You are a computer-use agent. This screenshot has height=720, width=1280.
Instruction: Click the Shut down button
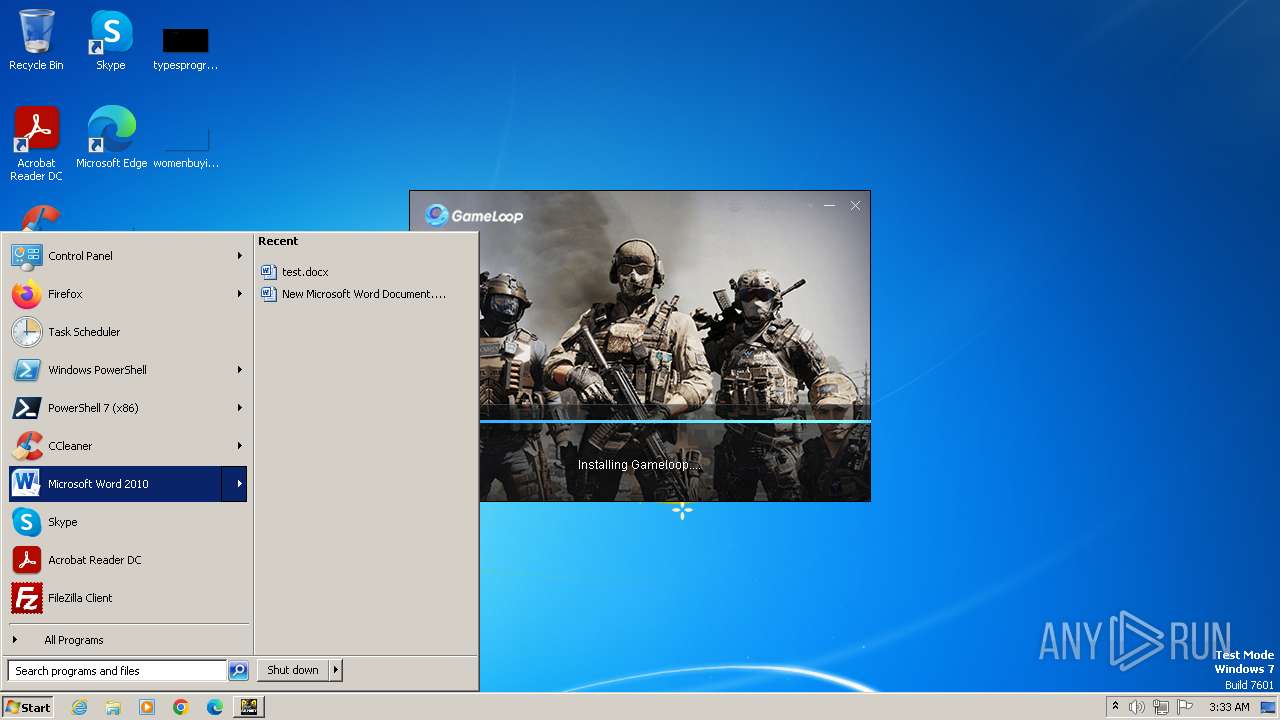click(x=293, y=670)
